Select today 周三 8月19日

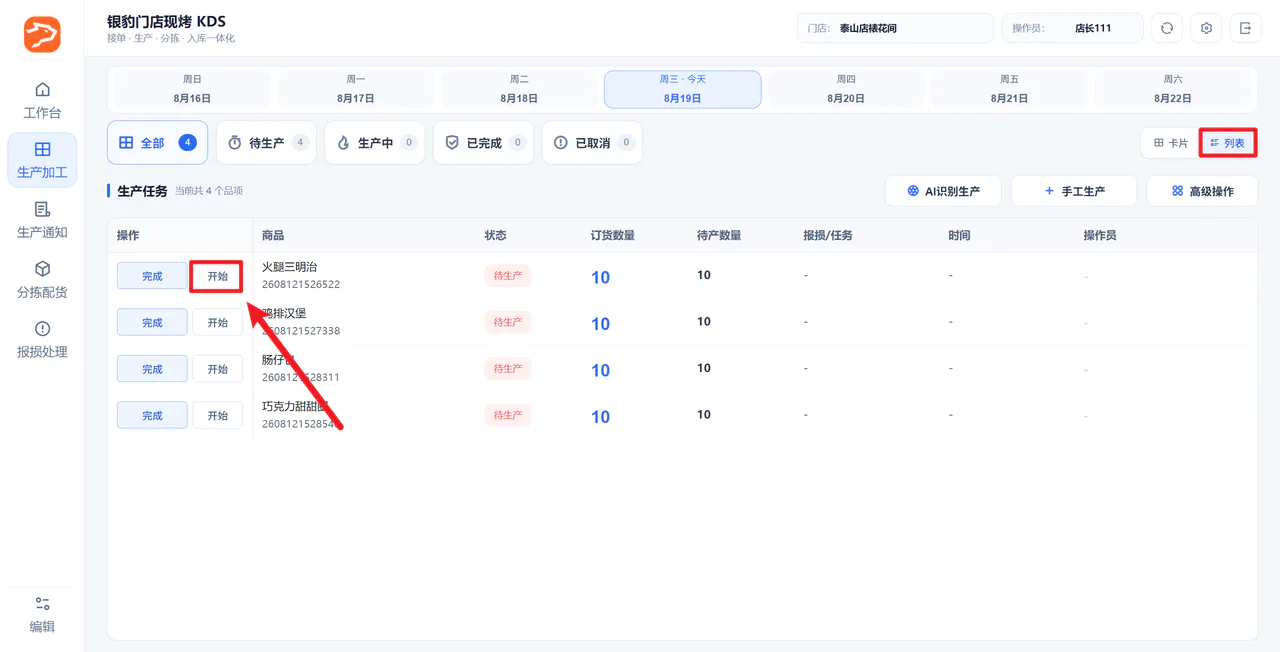pyautogui.click(x=682, y=89)
